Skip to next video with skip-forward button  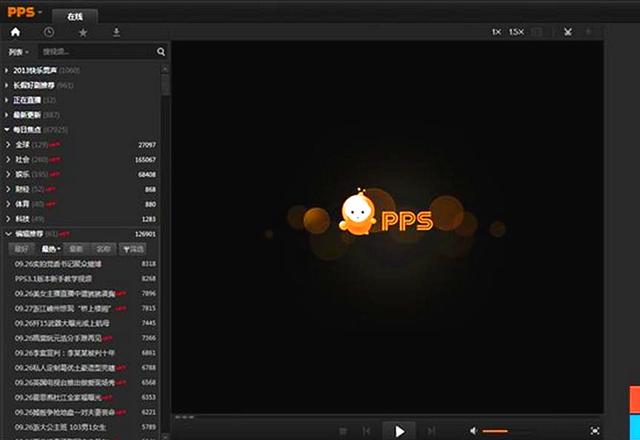pyautogui.click(x=431, y=431)
